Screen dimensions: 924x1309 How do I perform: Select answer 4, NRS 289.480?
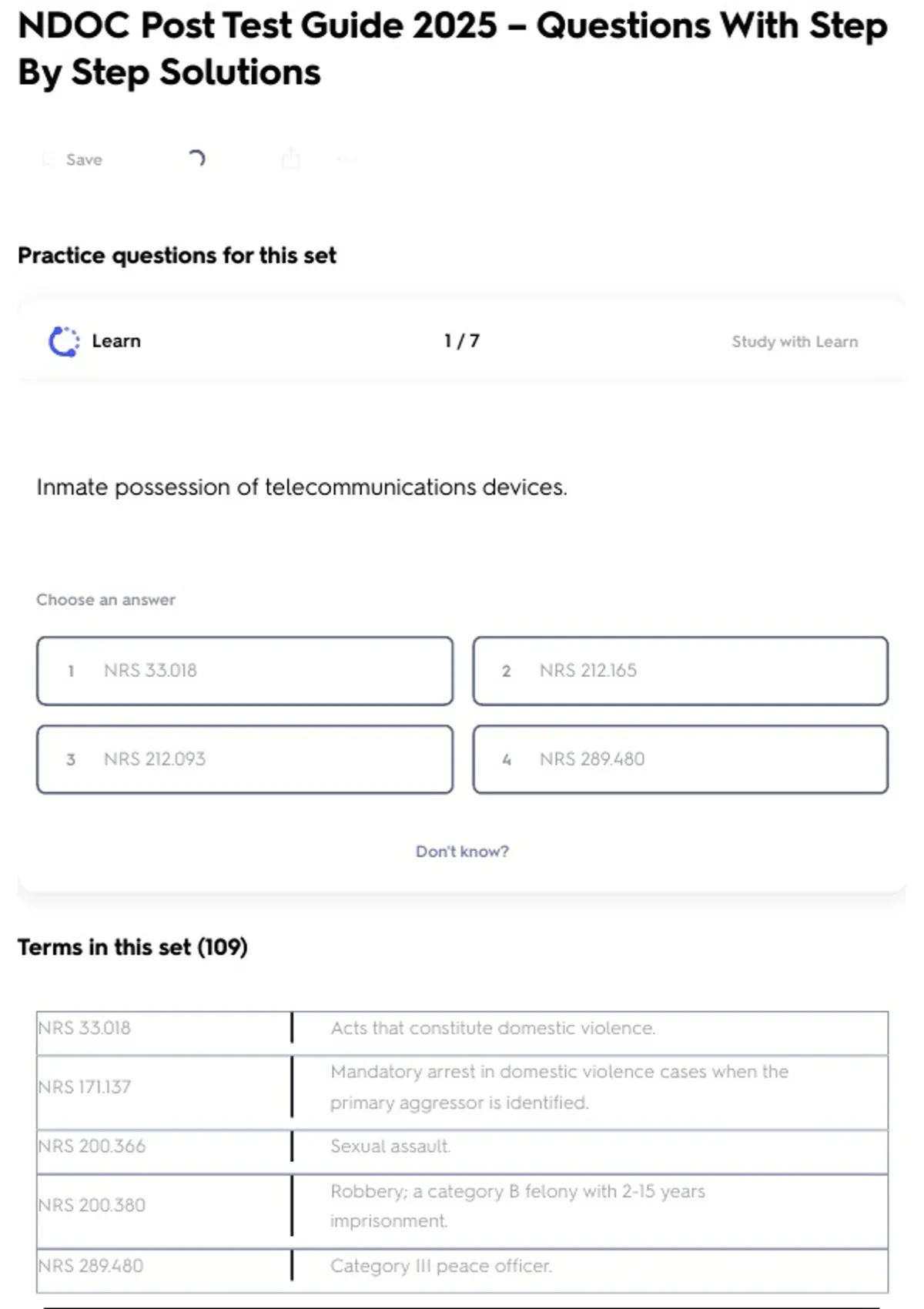click(x=680, y=759)
